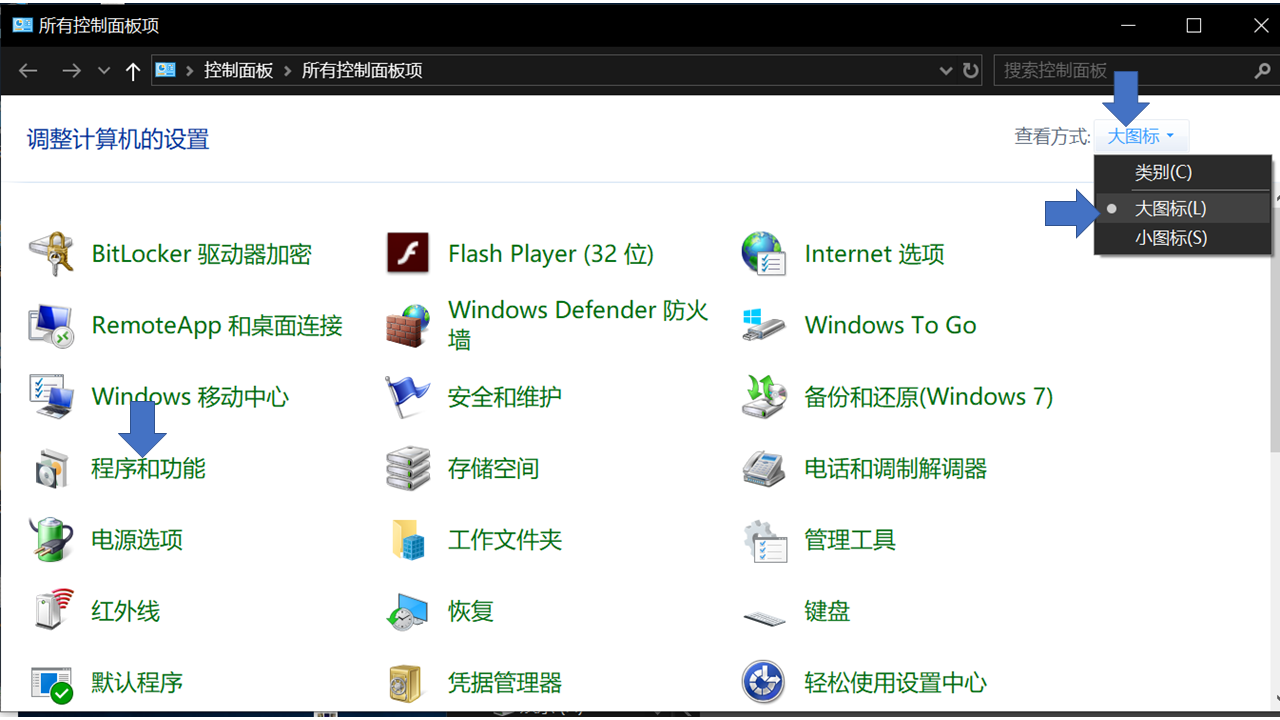Click the 管理工具 gear checklist icon
Screen dimensions: 1280x720
763,540
